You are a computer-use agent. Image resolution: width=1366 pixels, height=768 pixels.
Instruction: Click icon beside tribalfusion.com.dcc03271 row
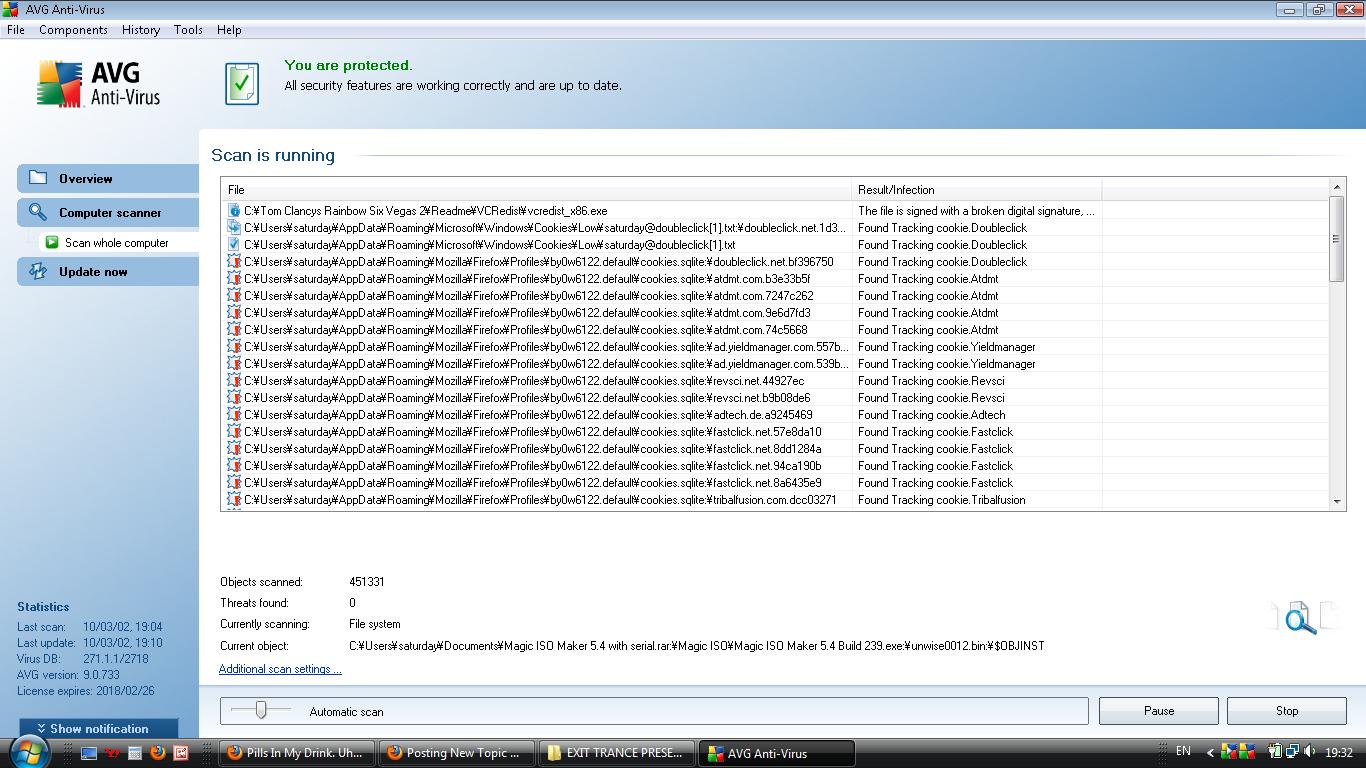(234, 500)
